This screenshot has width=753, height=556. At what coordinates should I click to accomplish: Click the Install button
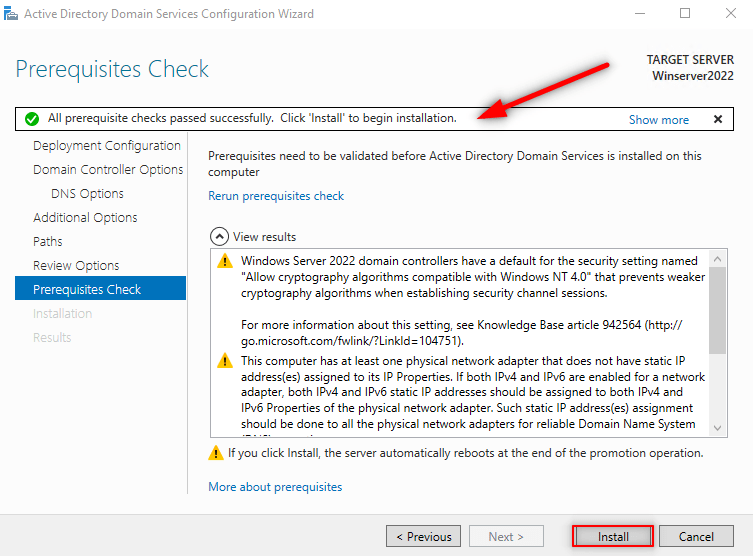(612, 536)
